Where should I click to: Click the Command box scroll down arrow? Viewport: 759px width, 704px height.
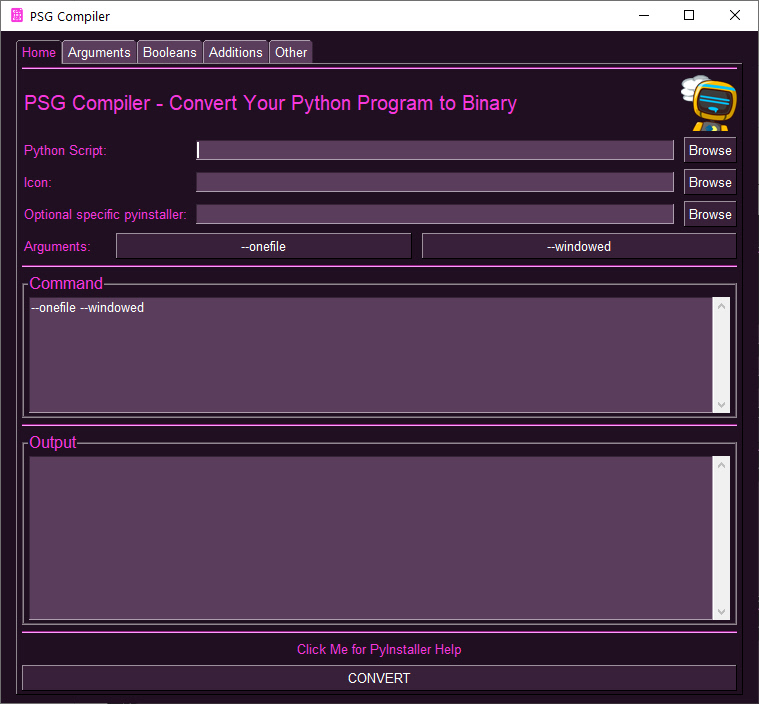(x=721, y=404)
